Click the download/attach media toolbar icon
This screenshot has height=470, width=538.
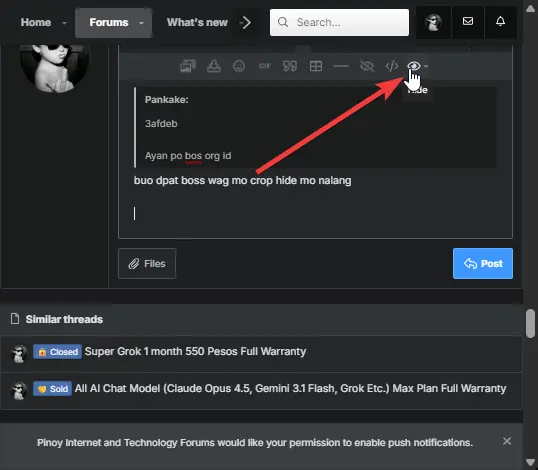click(x=214, y=66)
